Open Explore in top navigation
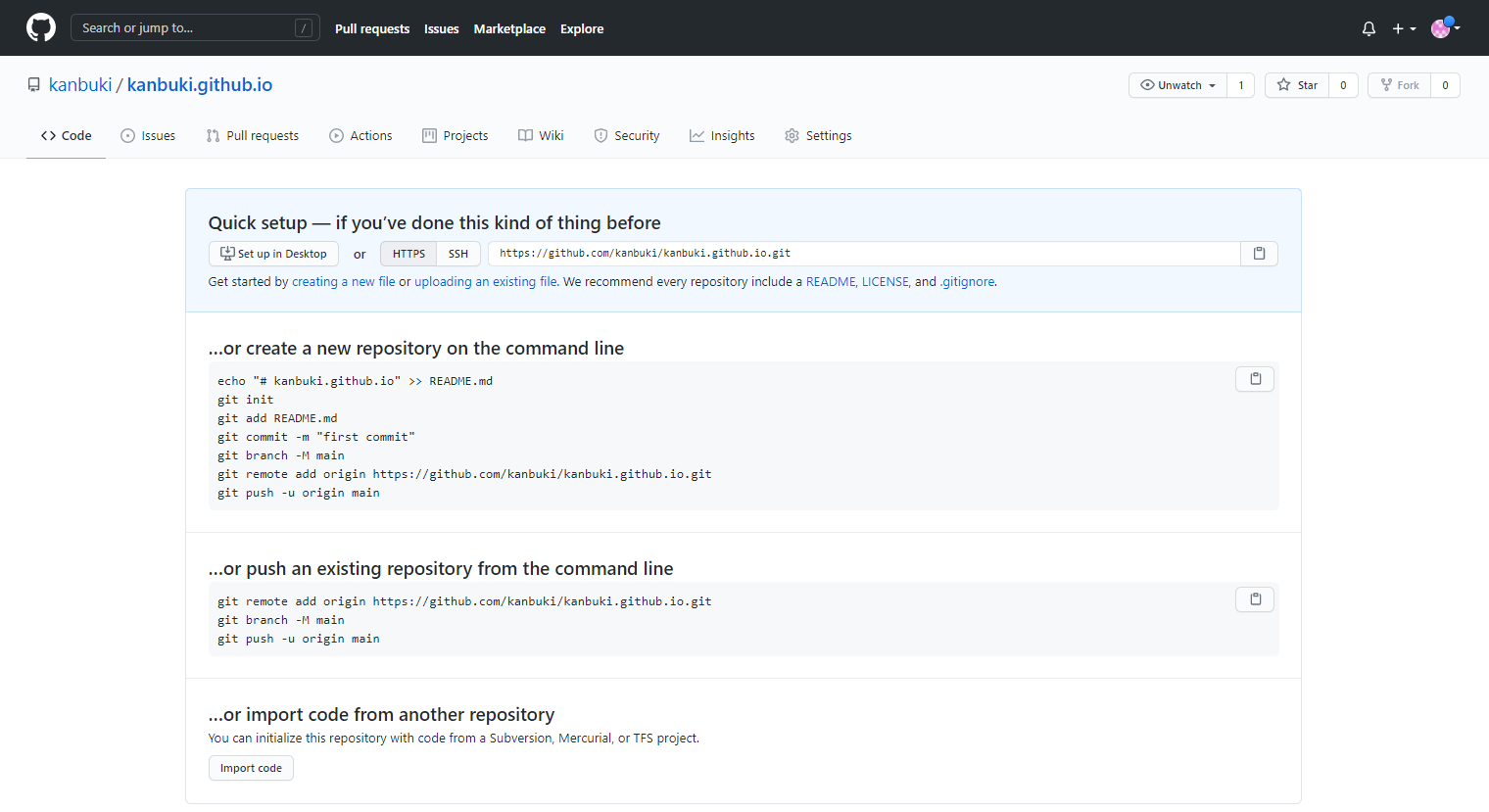Viewport: 1489px width, 812px height. pos(582,28)
